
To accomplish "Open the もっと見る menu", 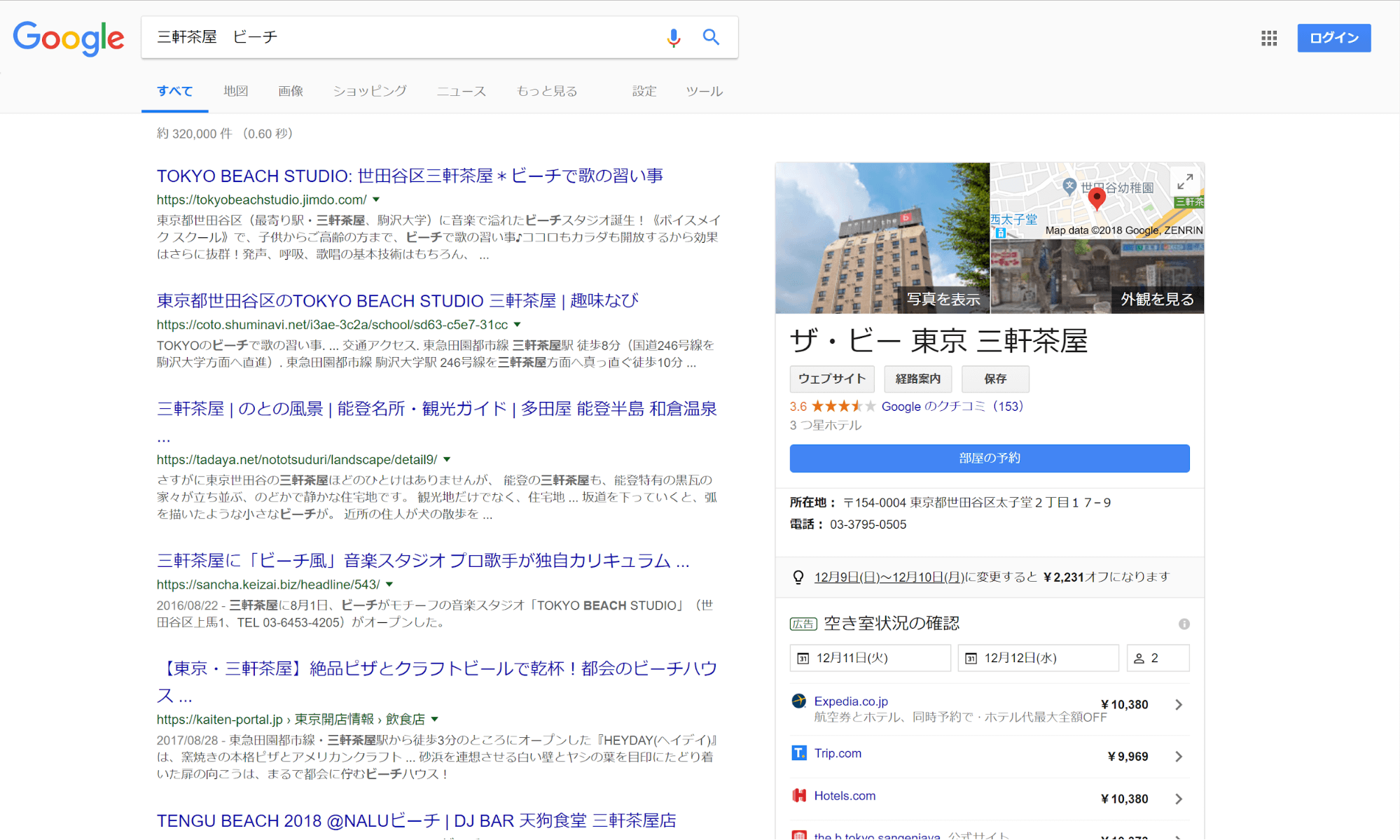I will click(547, 91).
